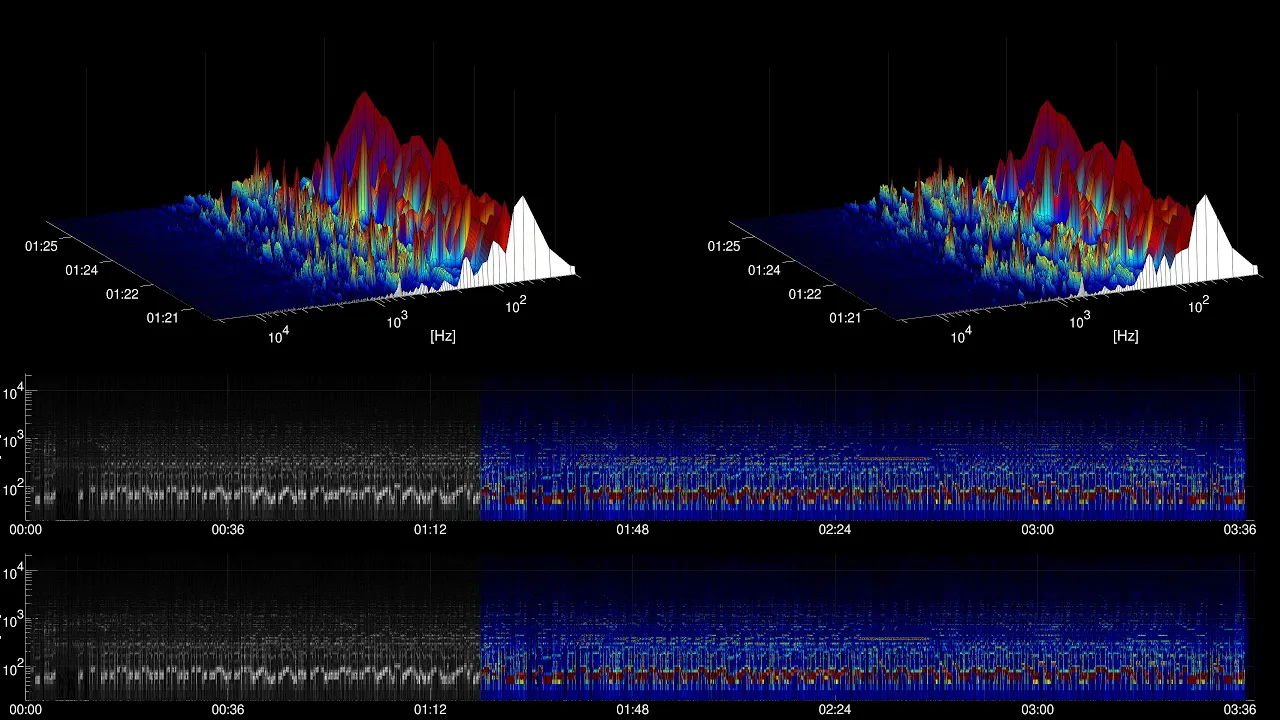Click the 10^2 label on lower spectrogram axis
Screen dimensions: 1280x720
point(13,666)
